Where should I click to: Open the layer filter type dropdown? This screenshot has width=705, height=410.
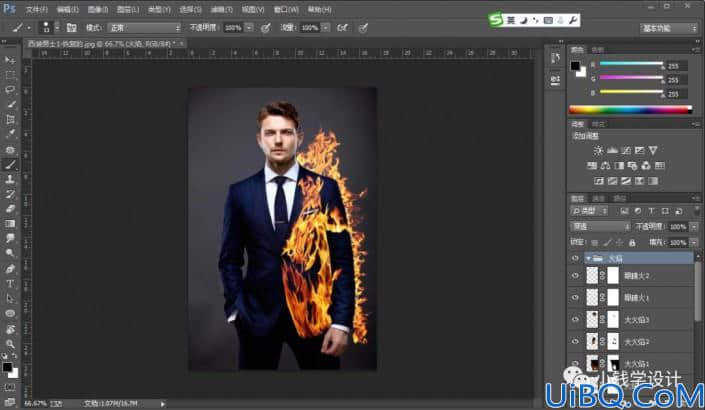589,211
